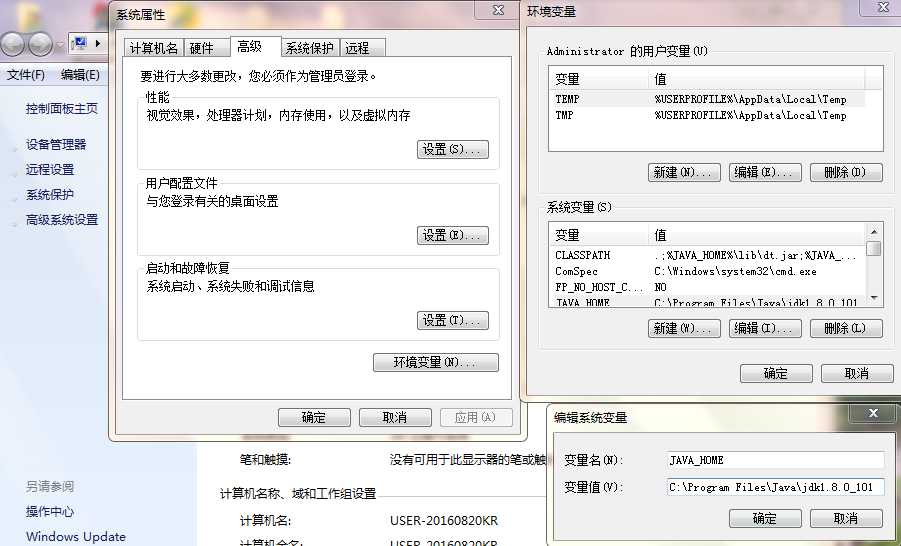Open 控制面板主页 link

point(62,109)
